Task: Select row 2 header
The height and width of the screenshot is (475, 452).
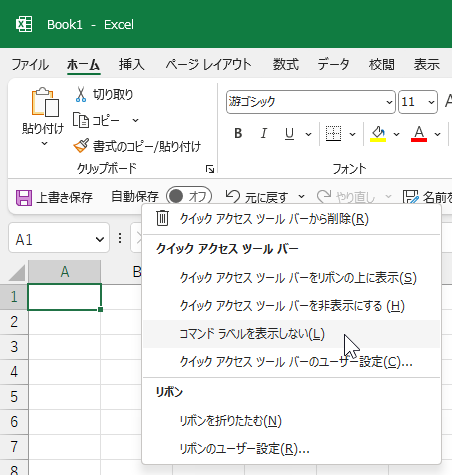Action: (x=14, y=322)
